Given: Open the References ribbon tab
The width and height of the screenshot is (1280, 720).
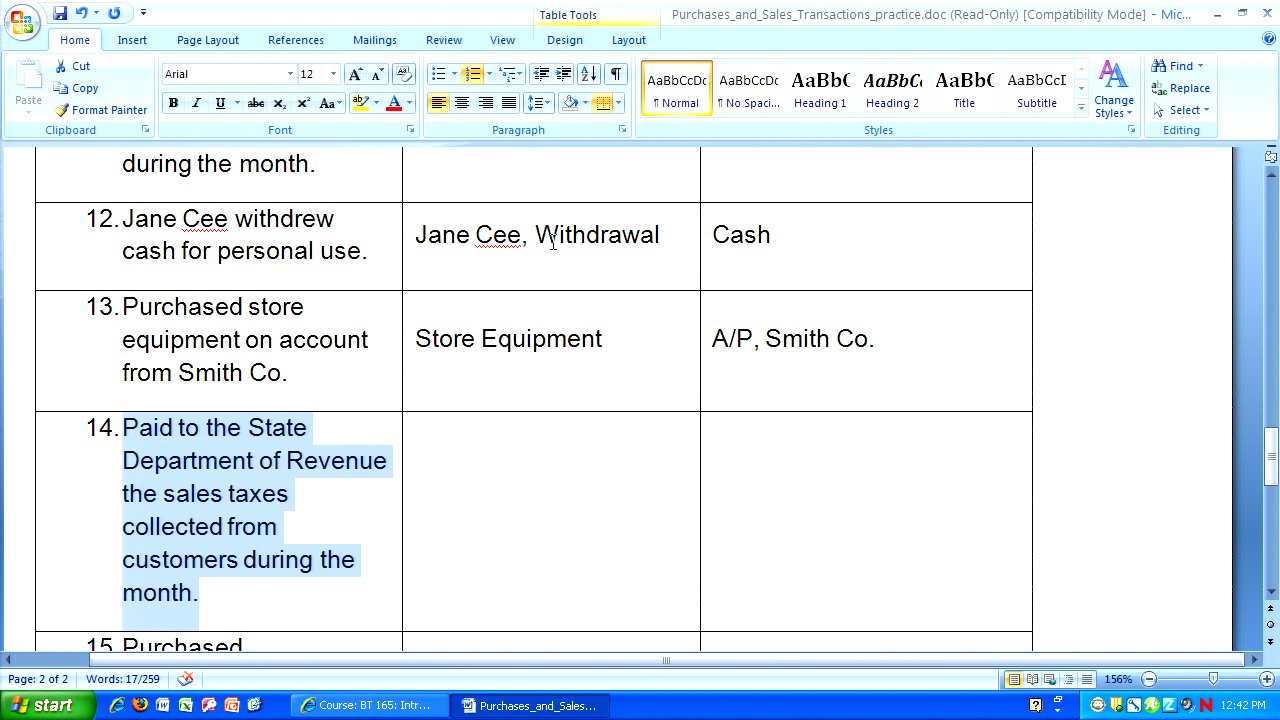Looking at the screenshot, I should click(x=295, y=40).
